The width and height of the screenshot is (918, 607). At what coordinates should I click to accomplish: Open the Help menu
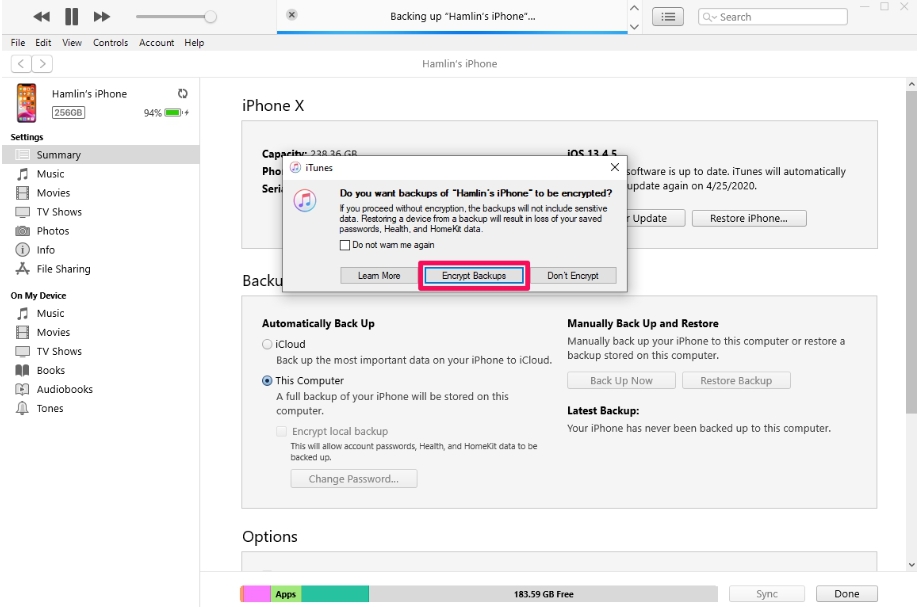194,43
